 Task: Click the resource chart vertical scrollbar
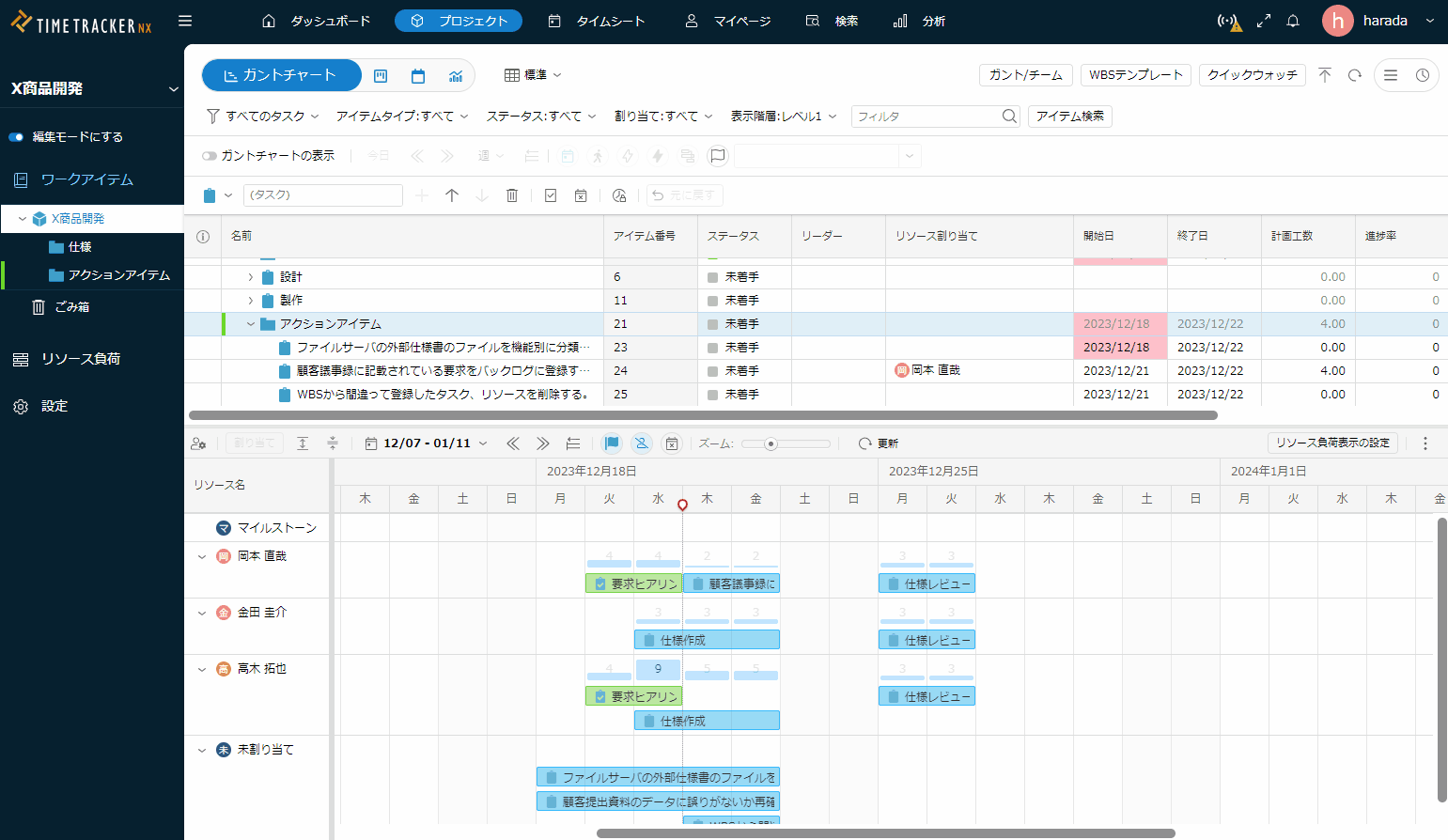point(1441,660)
